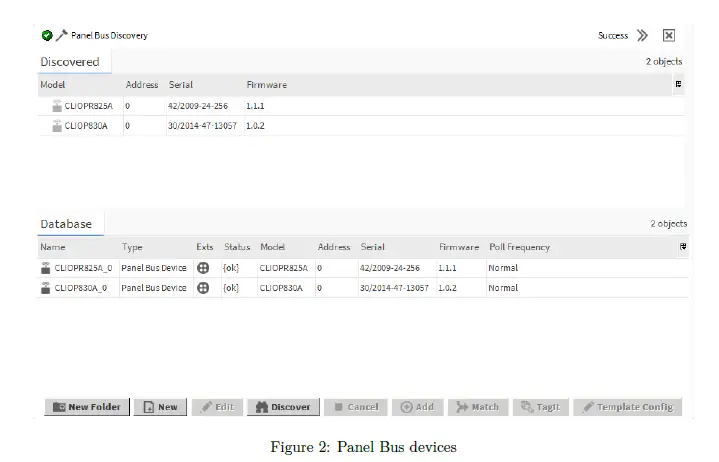Viewport: 719px width, 462px height.
Task: Open the Database table column options icon
Action: click(683, 247)
